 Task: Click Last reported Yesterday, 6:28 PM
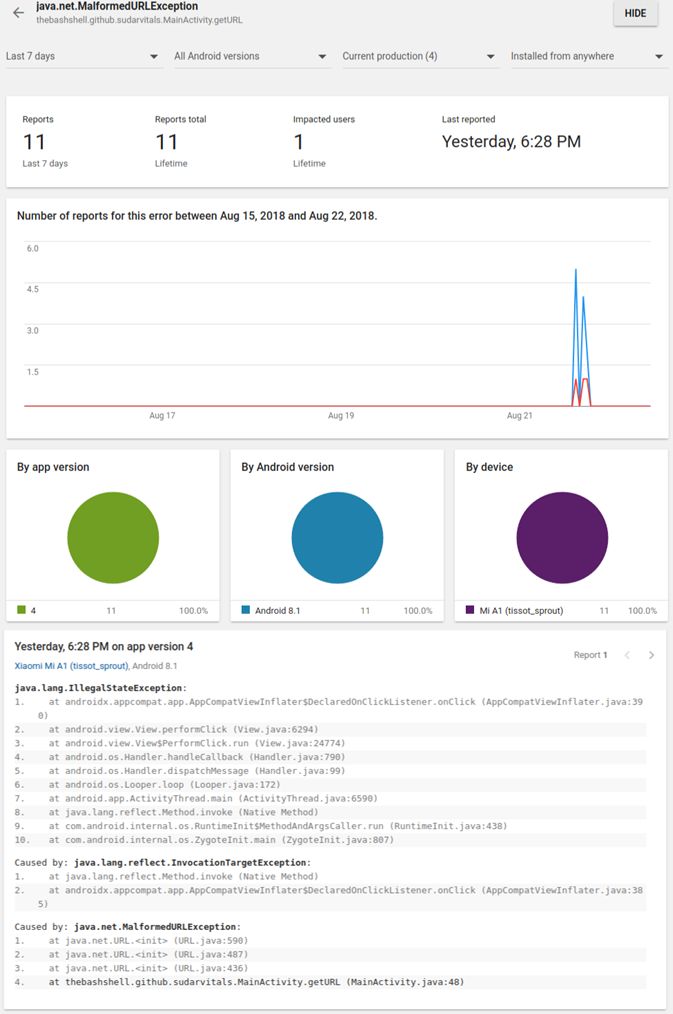511,142
